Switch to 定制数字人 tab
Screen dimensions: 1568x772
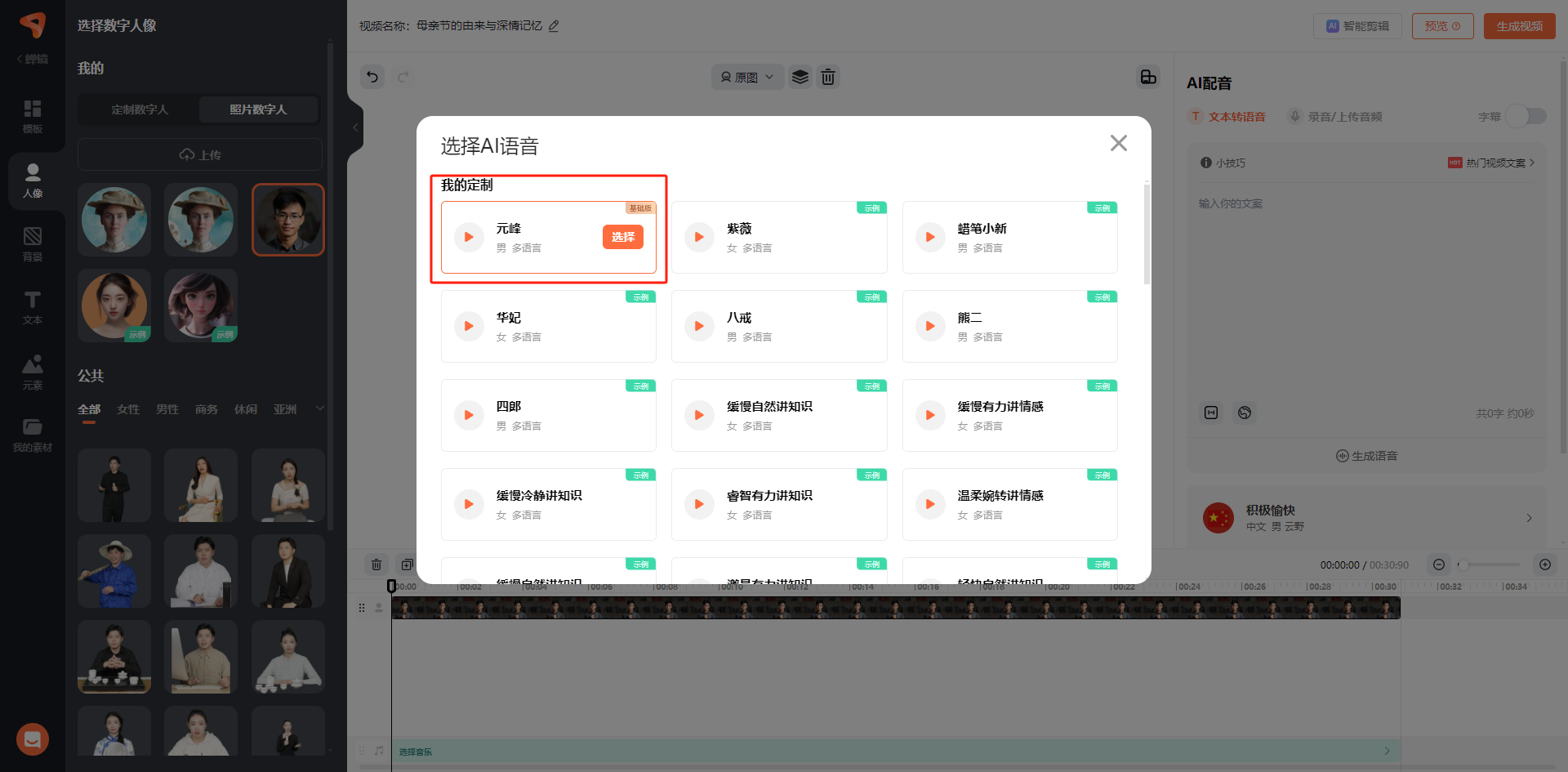coord(140,109)
